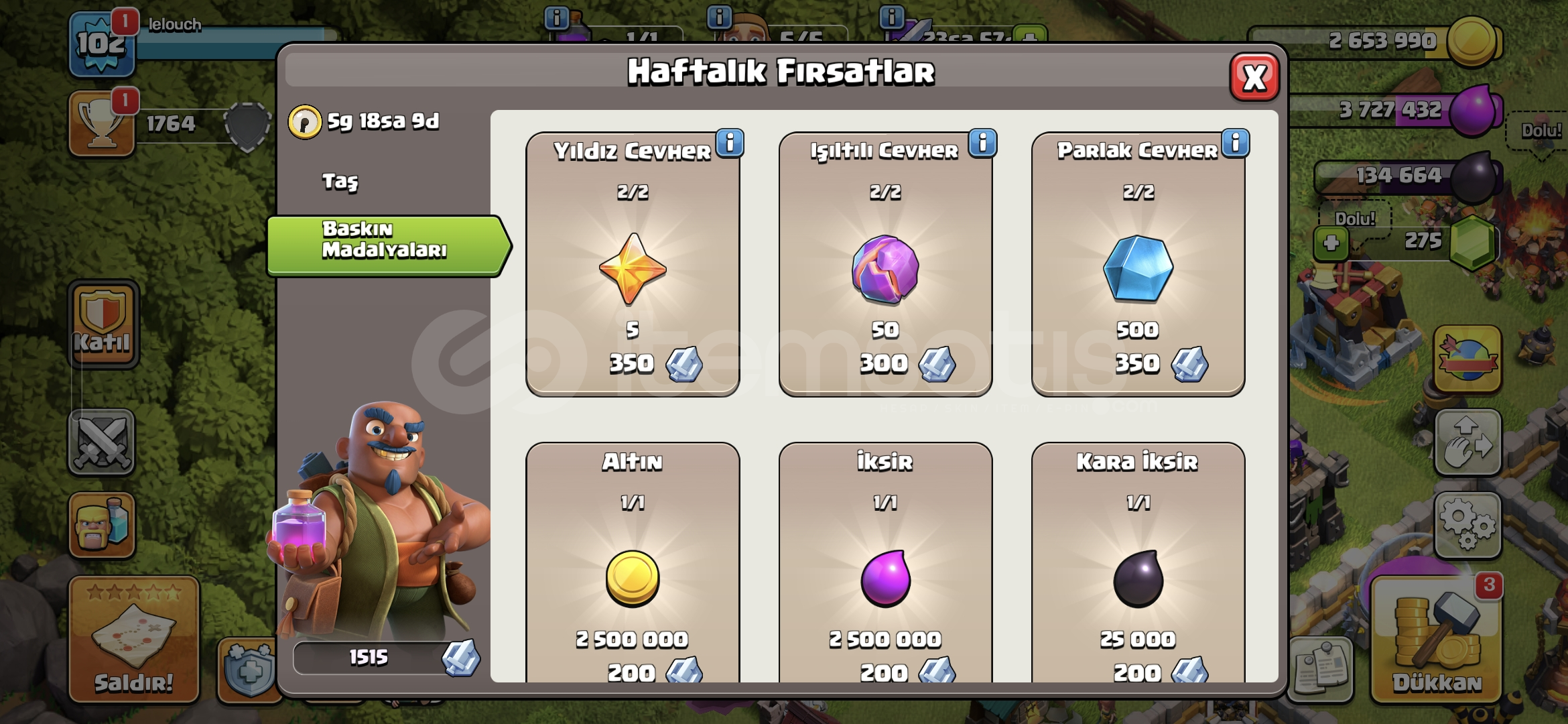Select the Kara İksir offer card
Viewport: 1568px width, 724px height.
pos(1138,563)
